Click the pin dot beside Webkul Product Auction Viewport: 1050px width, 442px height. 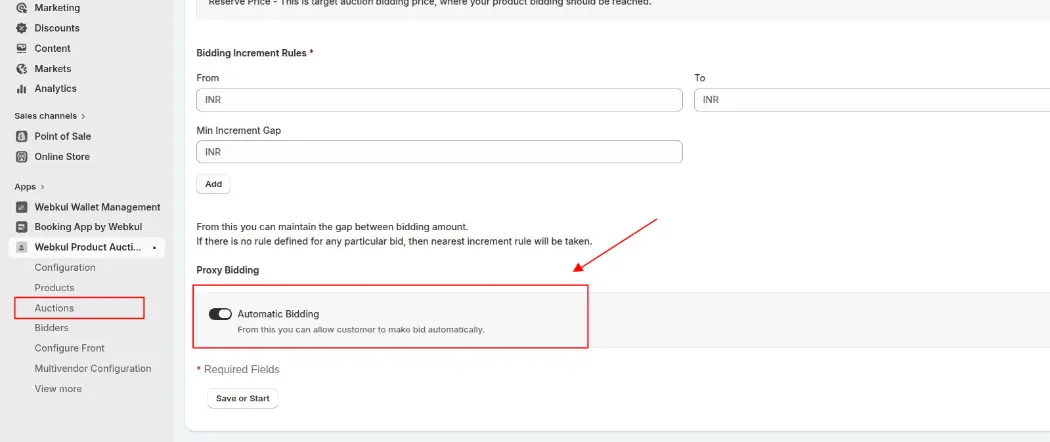click(x=155, y=248)
